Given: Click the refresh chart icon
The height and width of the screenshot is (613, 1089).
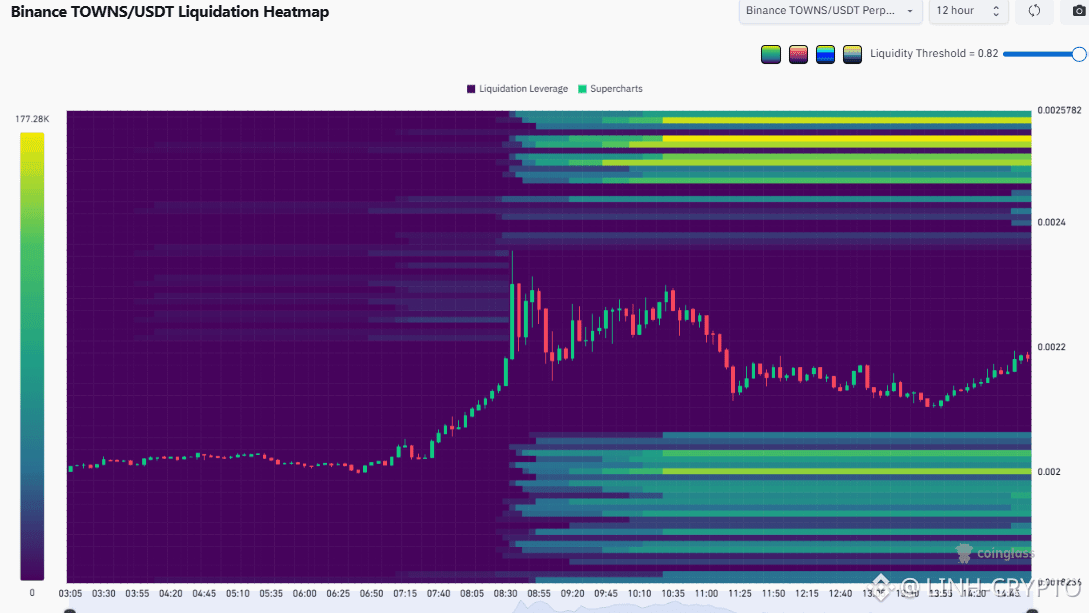Looking at the screenshot, I should pyautogui.click(x=1034, y=11).
